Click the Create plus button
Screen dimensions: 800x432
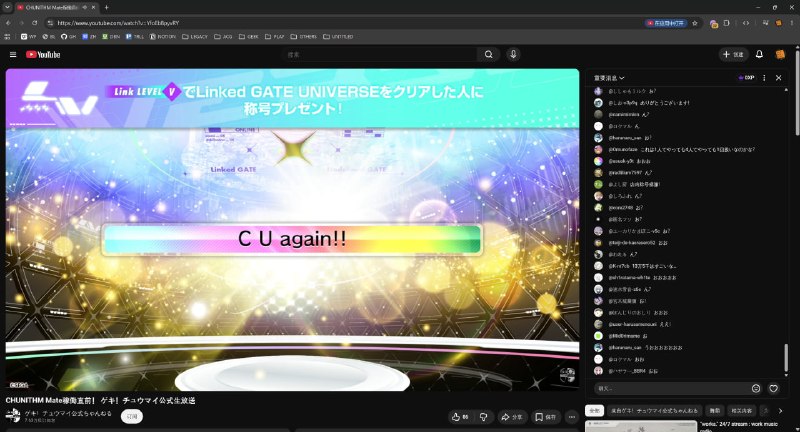[x=734, y=54]
